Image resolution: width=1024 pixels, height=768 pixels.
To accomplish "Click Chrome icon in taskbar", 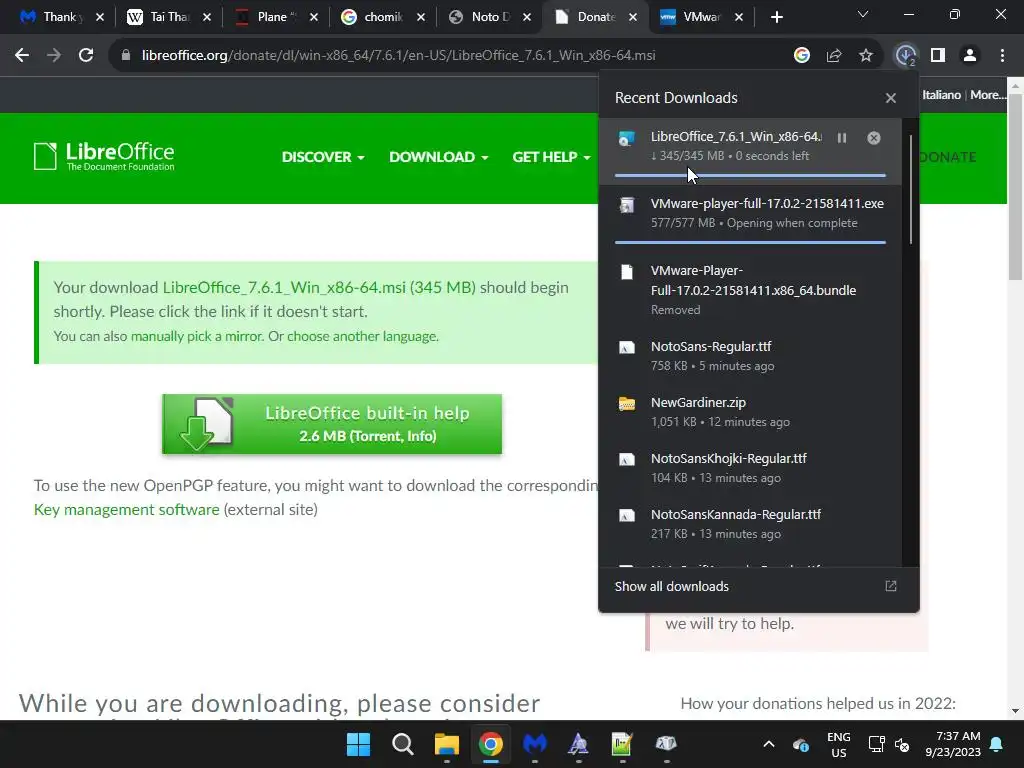I will pos(490,744).
